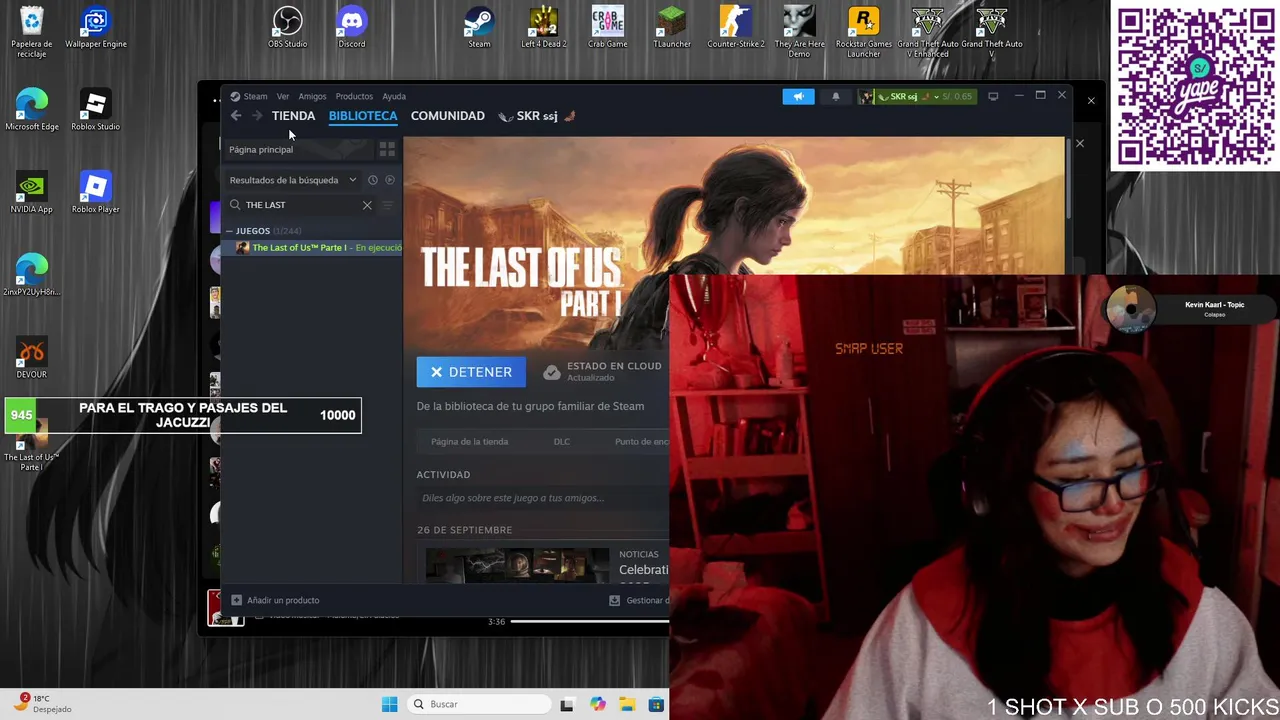
Task: Open Rockstar Games Launcher desktop icon
Action: click(x=864, y=33)
